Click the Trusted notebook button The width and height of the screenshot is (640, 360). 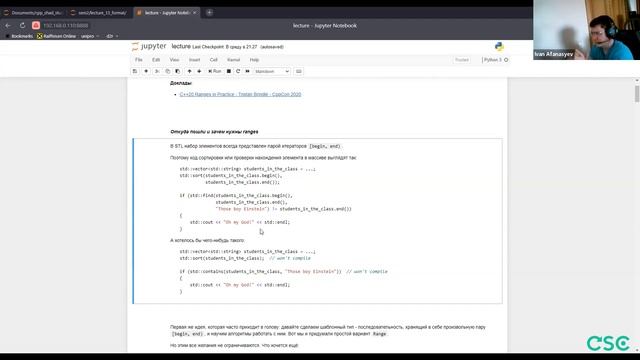tap(462, 60)
